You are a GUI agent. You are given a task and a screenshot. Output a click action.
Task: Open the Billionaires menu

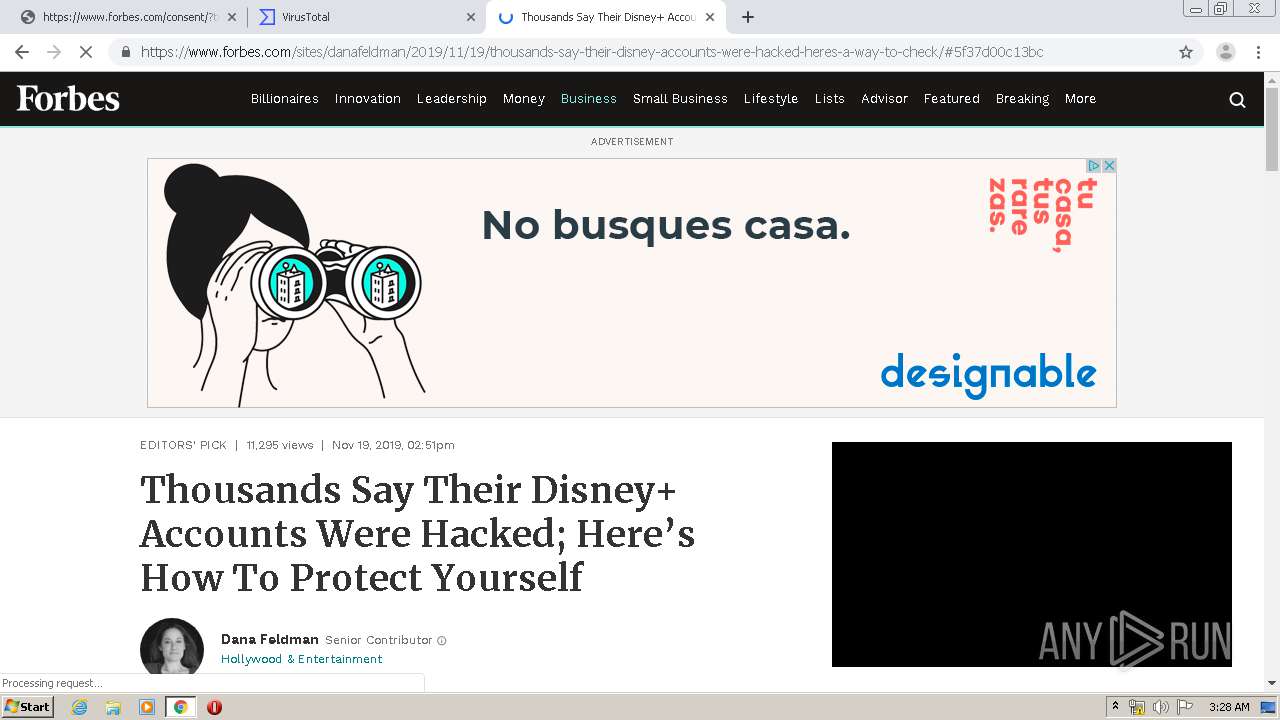(285, 99)
